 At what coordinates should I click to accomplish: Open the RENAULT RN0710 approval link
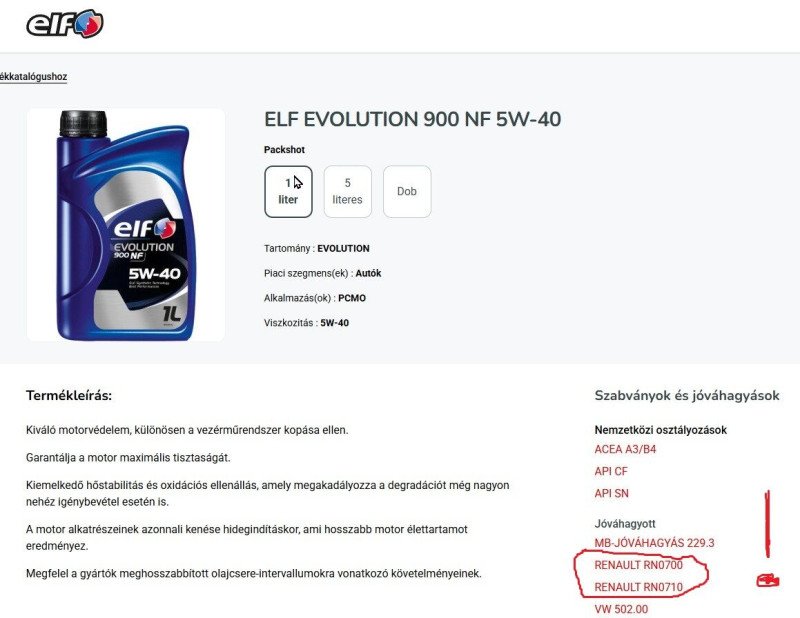coord(638,587)
